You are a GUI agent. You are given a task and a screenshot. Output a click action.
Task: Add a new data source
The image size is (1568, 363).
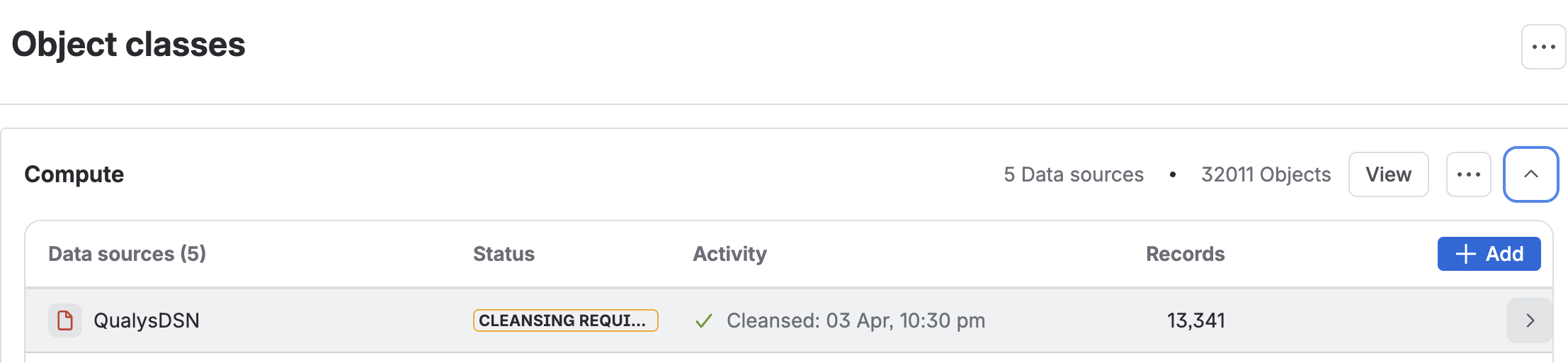coord(1489,254)
